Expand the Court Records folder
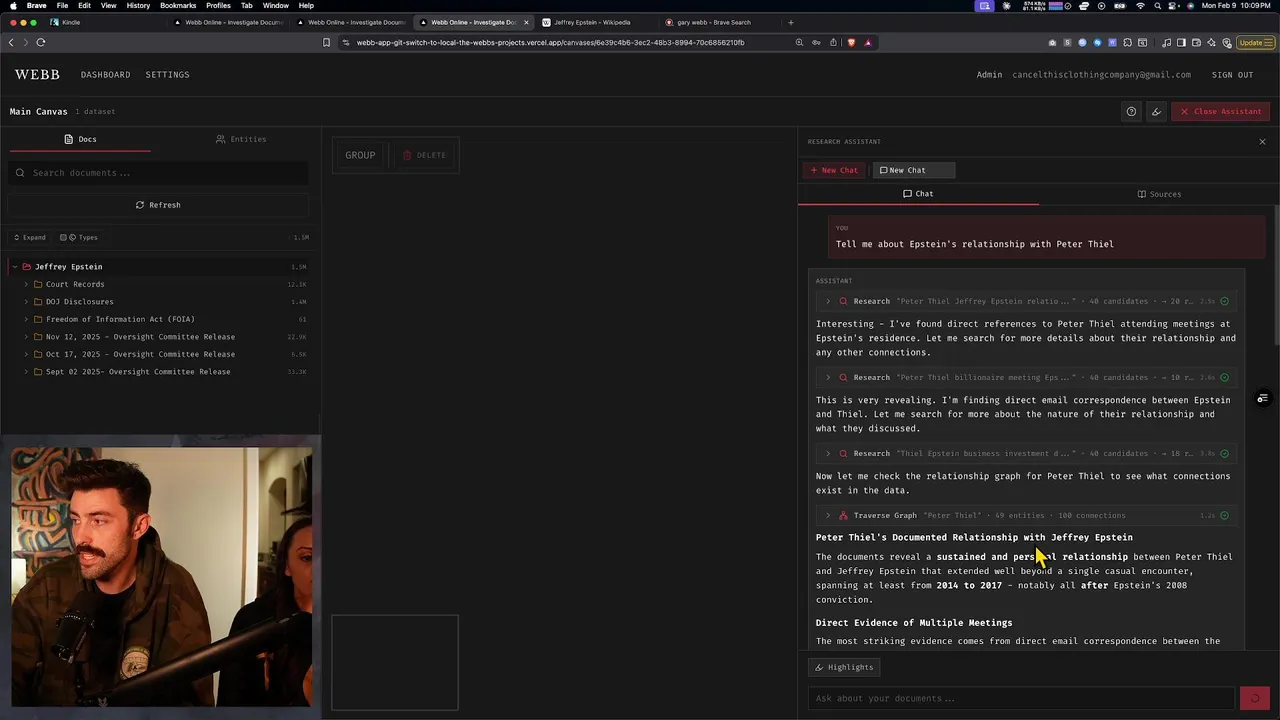The image size is (1280, 720). pos(26,284)
